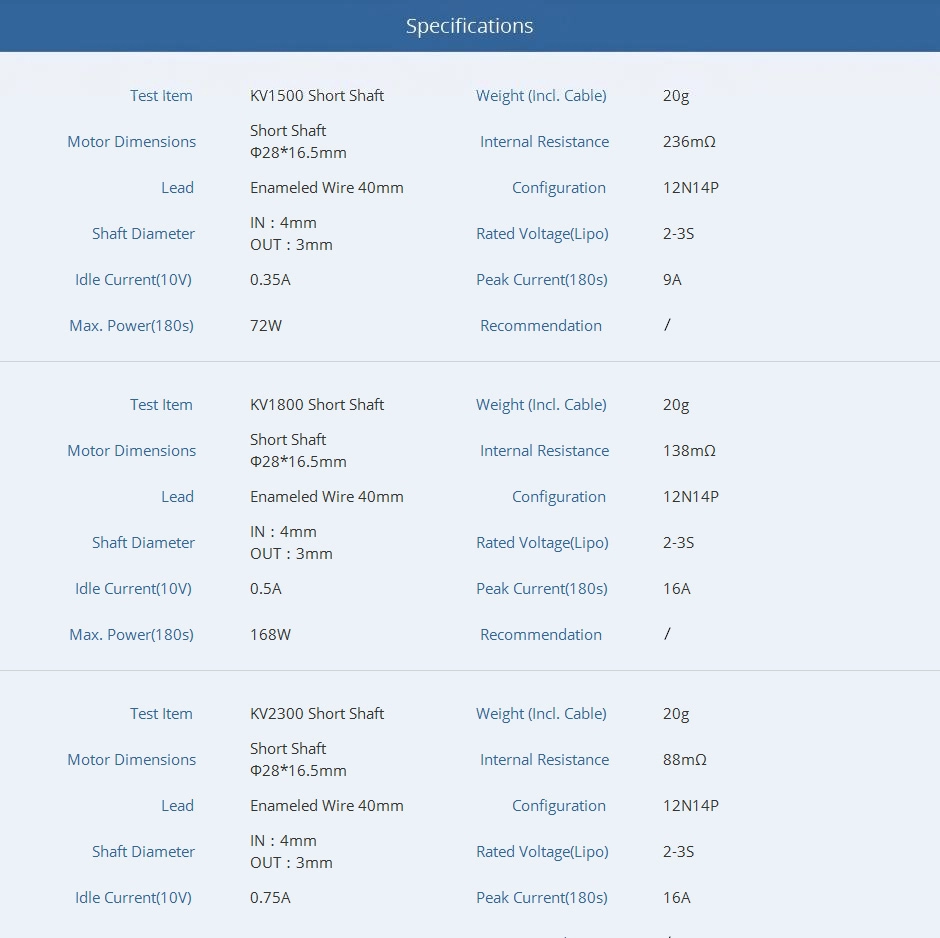940x938 pixels.
Task: Click the first Test Item label
Action: tap(161, 96)
